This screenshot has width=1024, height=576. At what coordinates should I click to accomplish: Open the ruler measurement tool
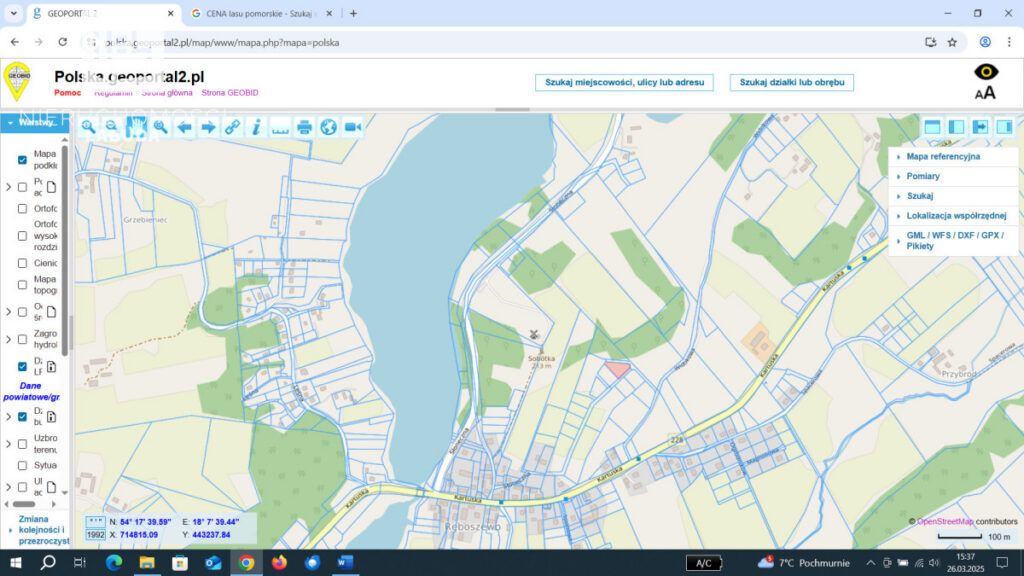(280, 127)
